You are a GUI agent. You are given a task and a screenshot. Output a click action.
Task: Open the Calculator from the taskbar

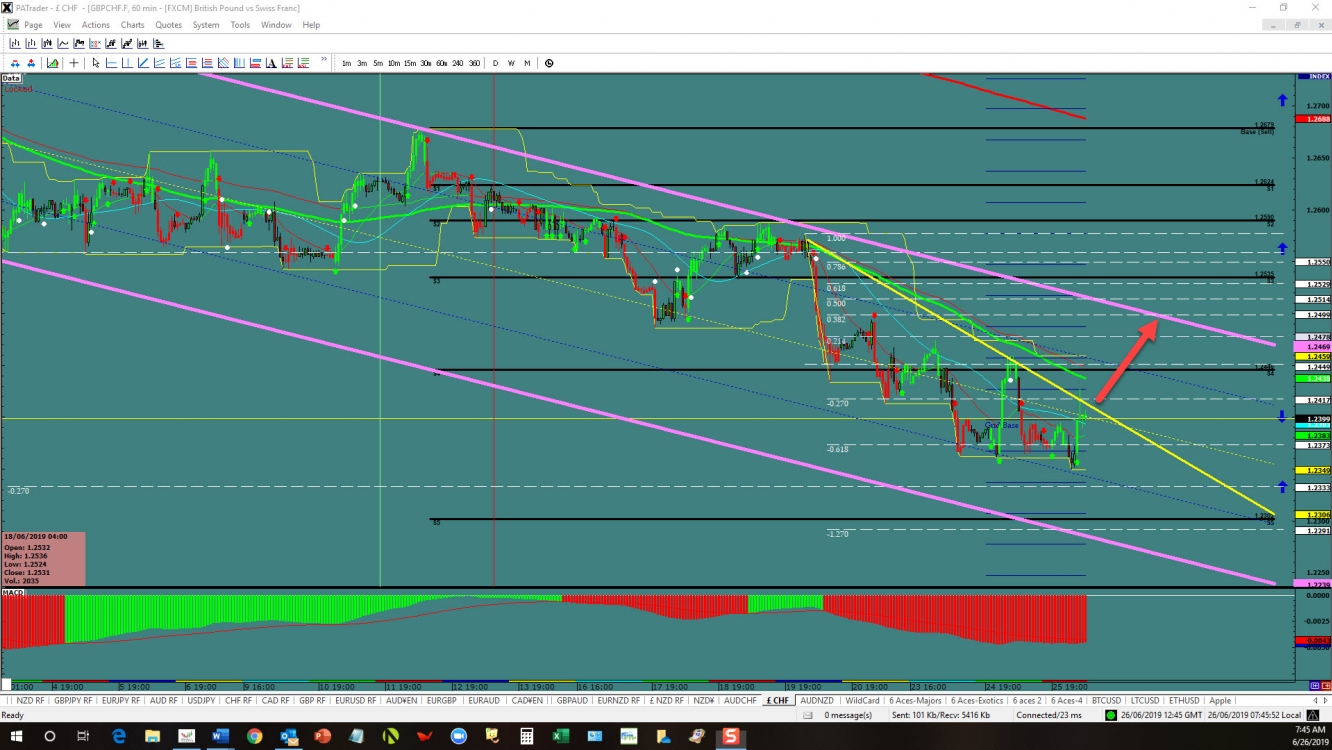tap(527, 736)
